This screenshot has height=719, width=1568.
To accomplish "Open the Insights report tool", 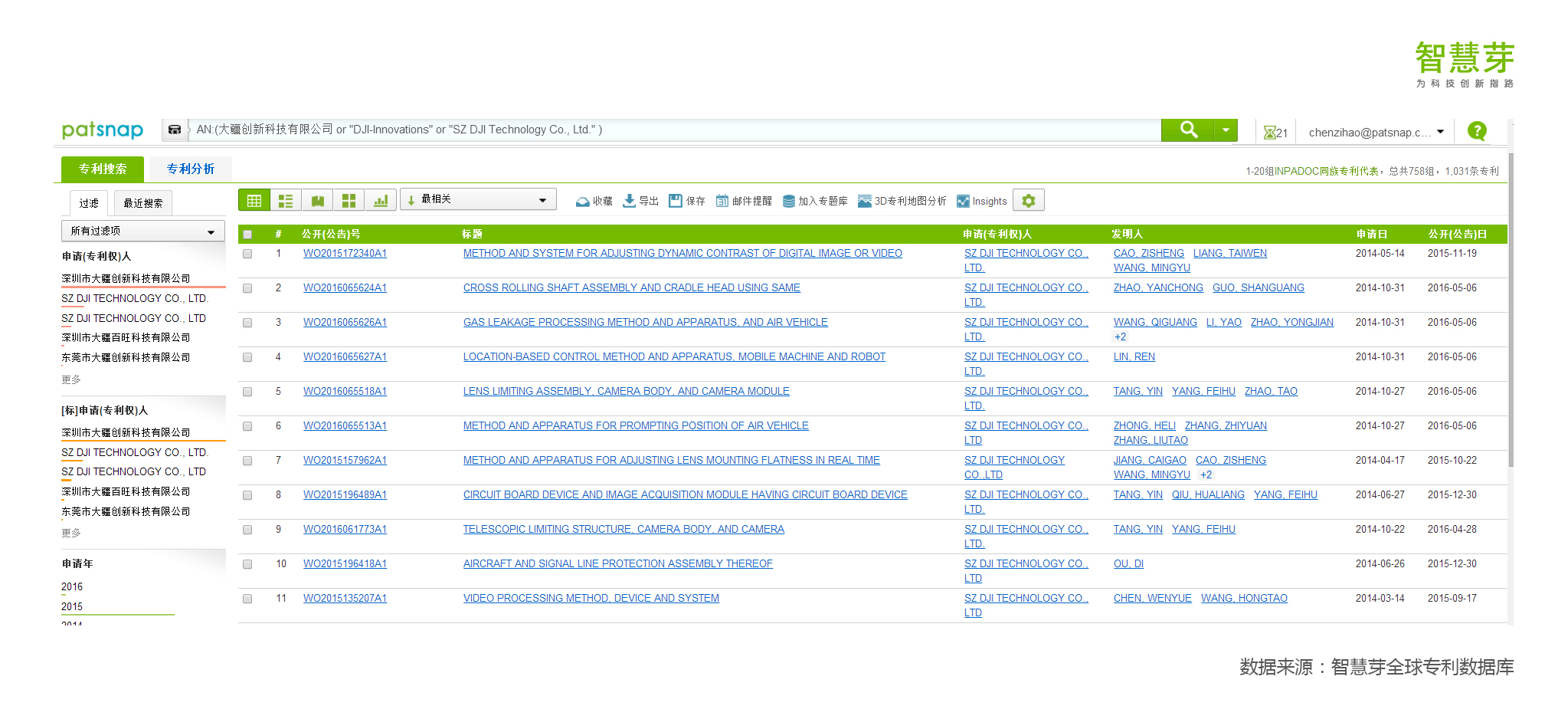I will (982, 201).
